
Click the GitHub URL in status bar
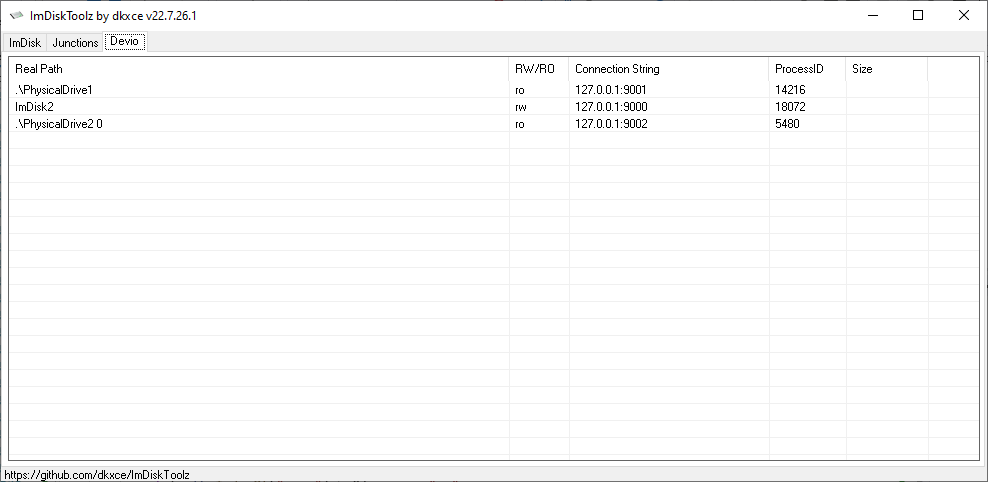point(97,474)
